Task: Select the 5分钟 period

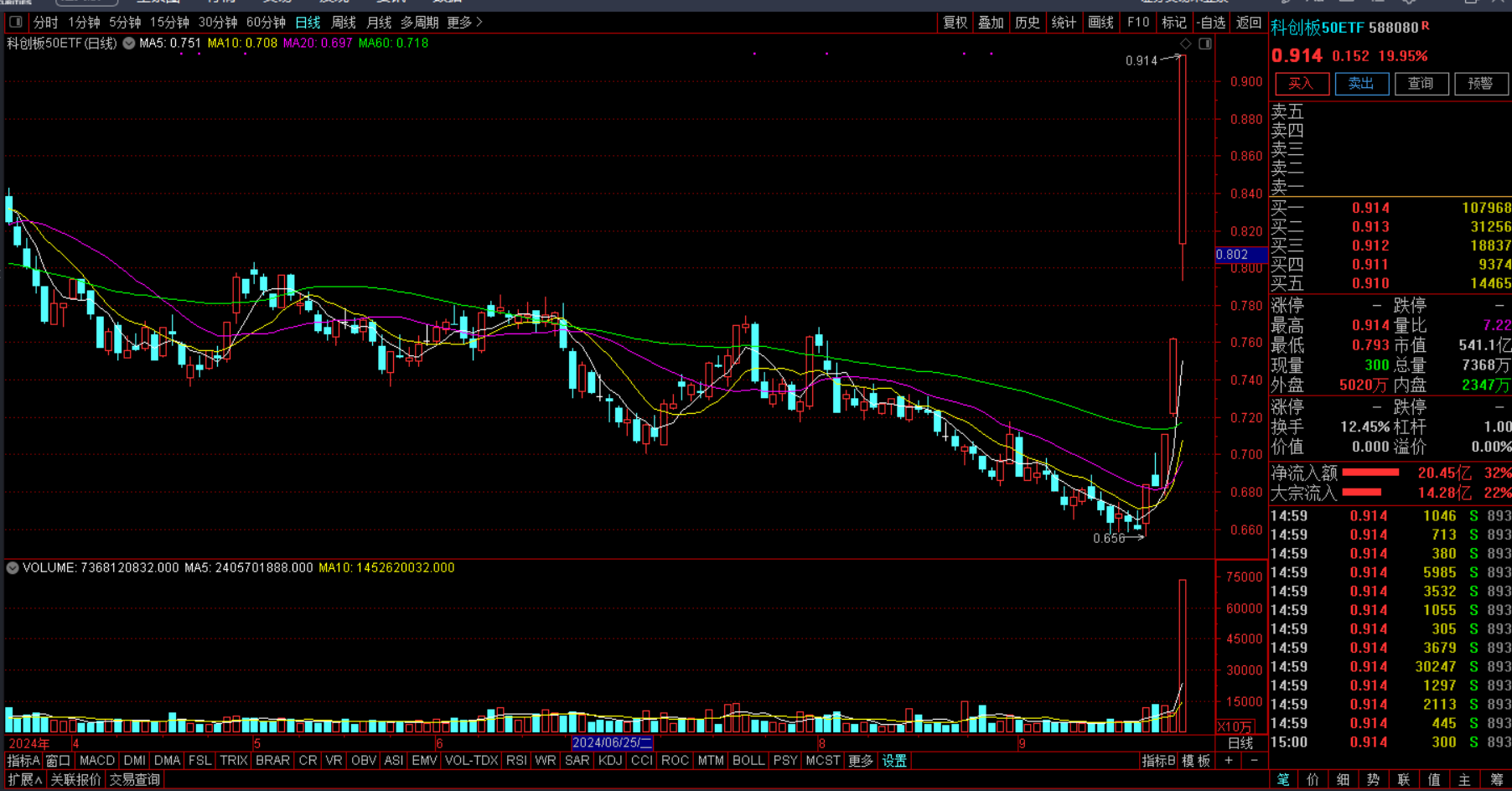Action: (x=125, y=23)
